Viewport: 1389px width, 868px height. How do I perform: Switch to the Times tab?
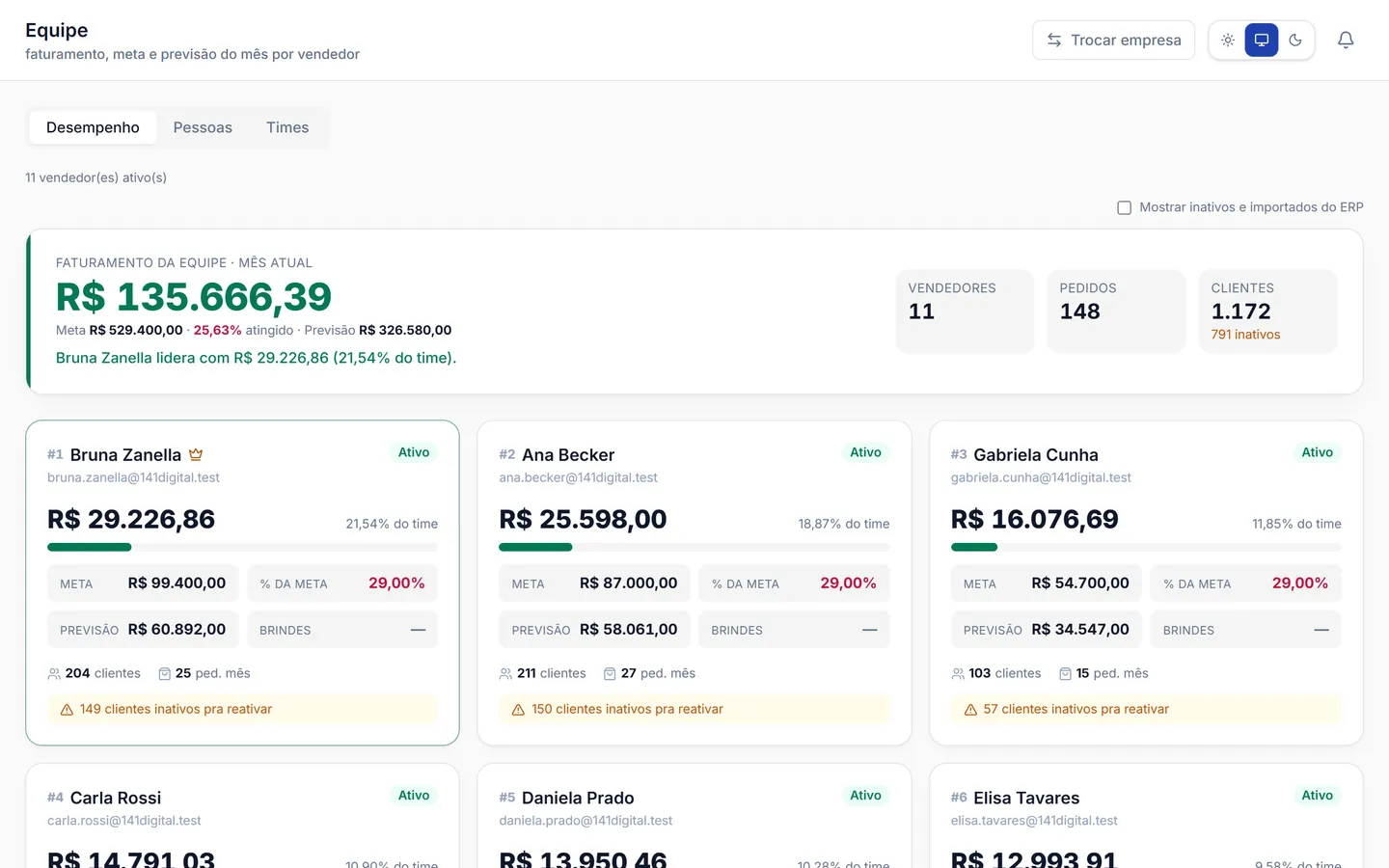(x=287, y=127)
